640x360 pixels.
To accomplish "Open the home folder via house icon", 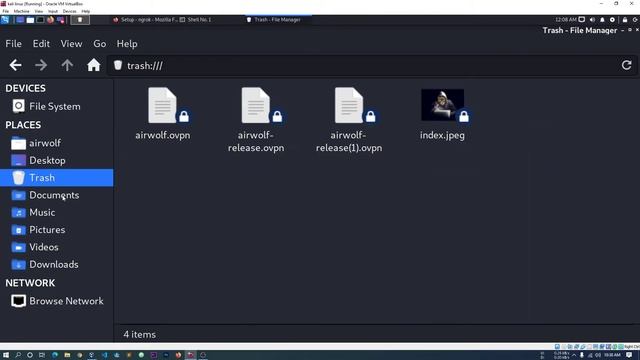I will point(93,65).
